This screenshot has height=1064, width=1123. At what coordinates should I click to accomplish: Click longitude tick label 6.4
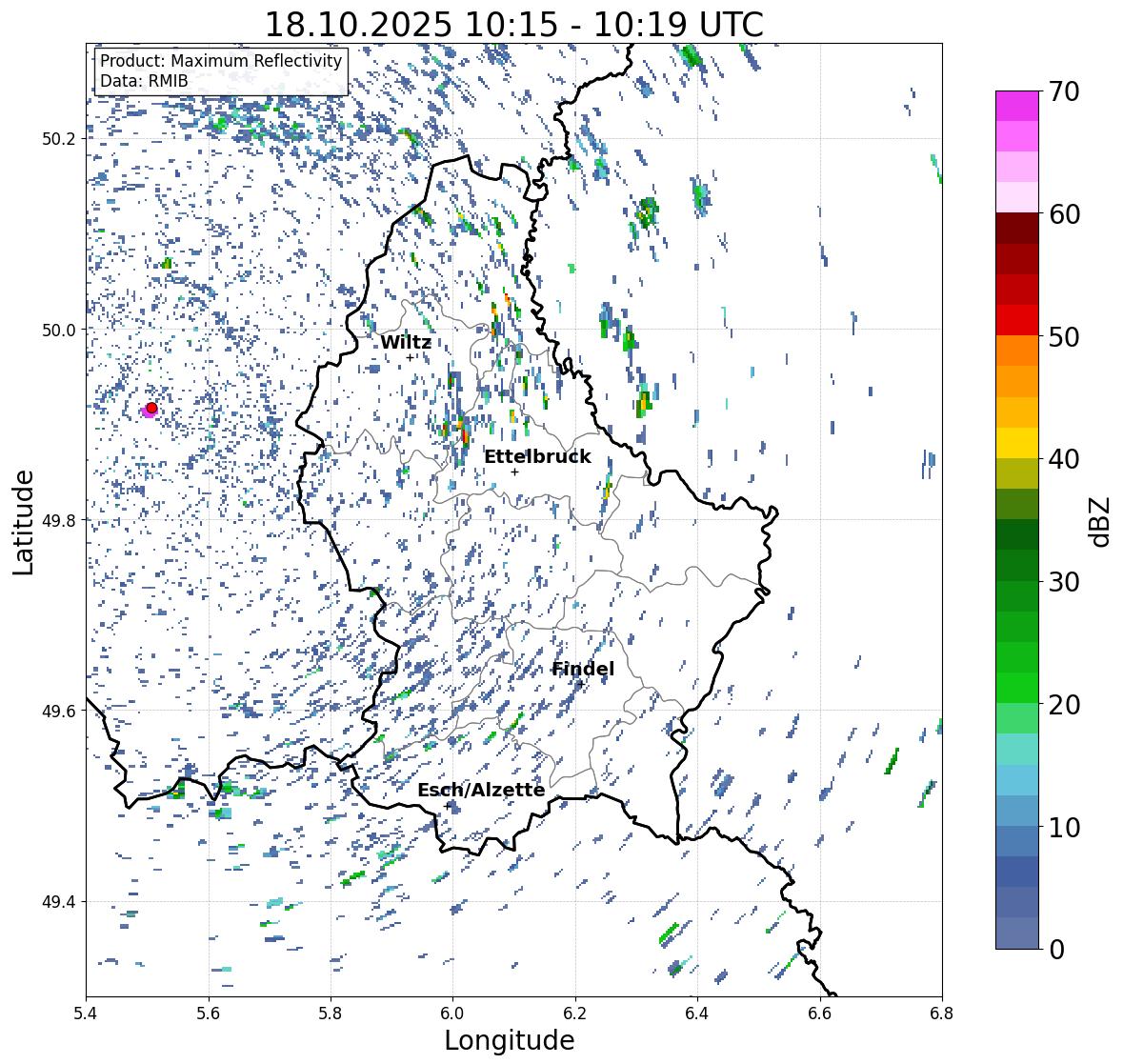pos(697,1014)
